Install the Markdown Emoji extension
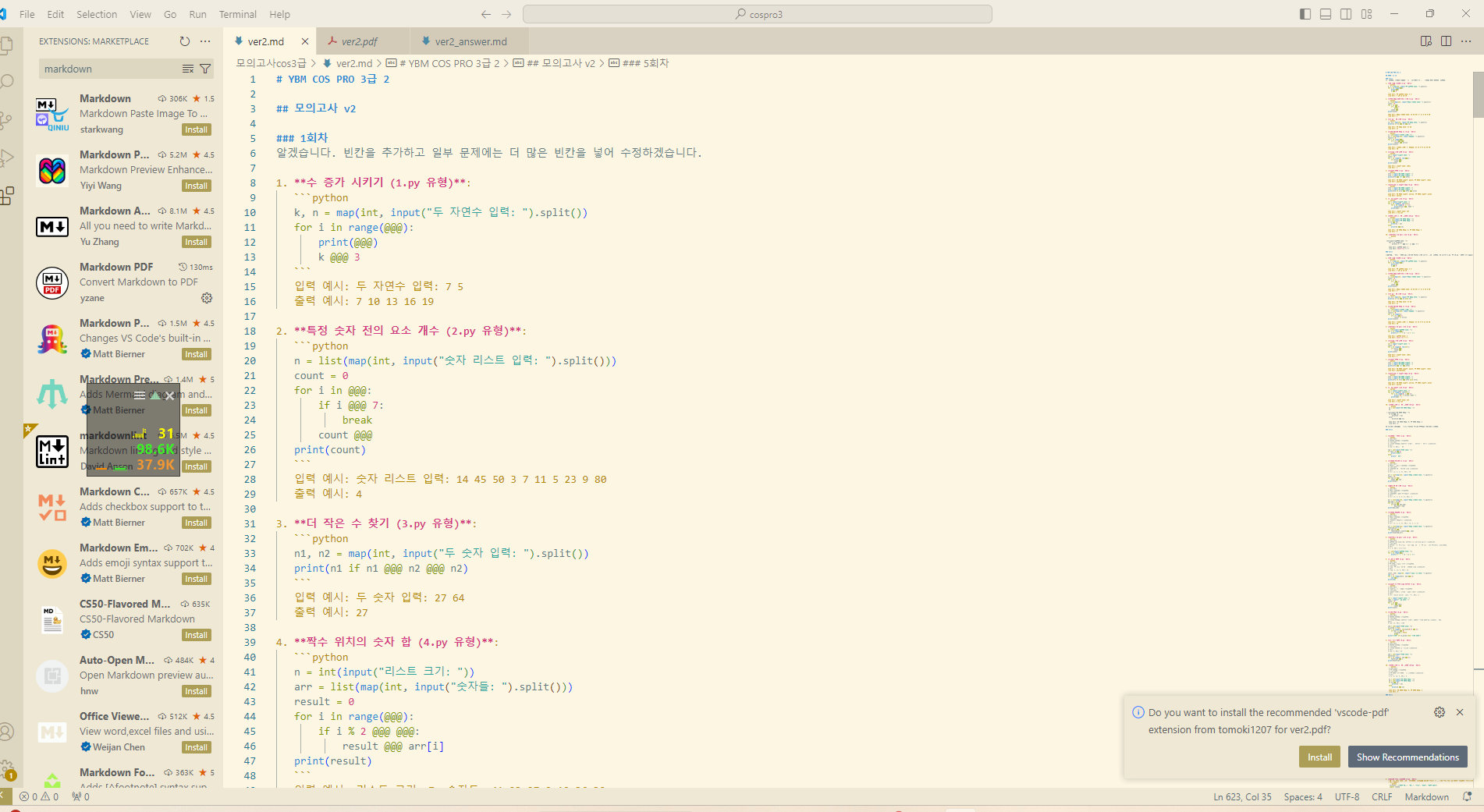The image size is (1484, 812). (197, 579)
